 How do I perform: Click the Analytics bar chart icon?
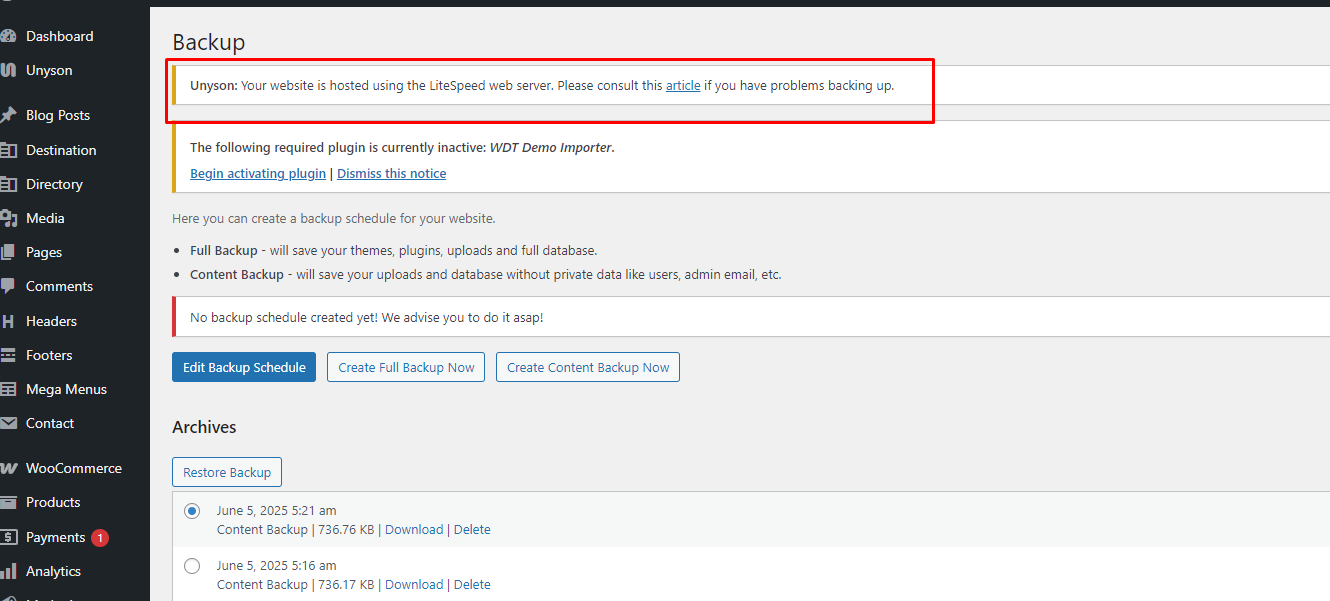click(8, 571)
